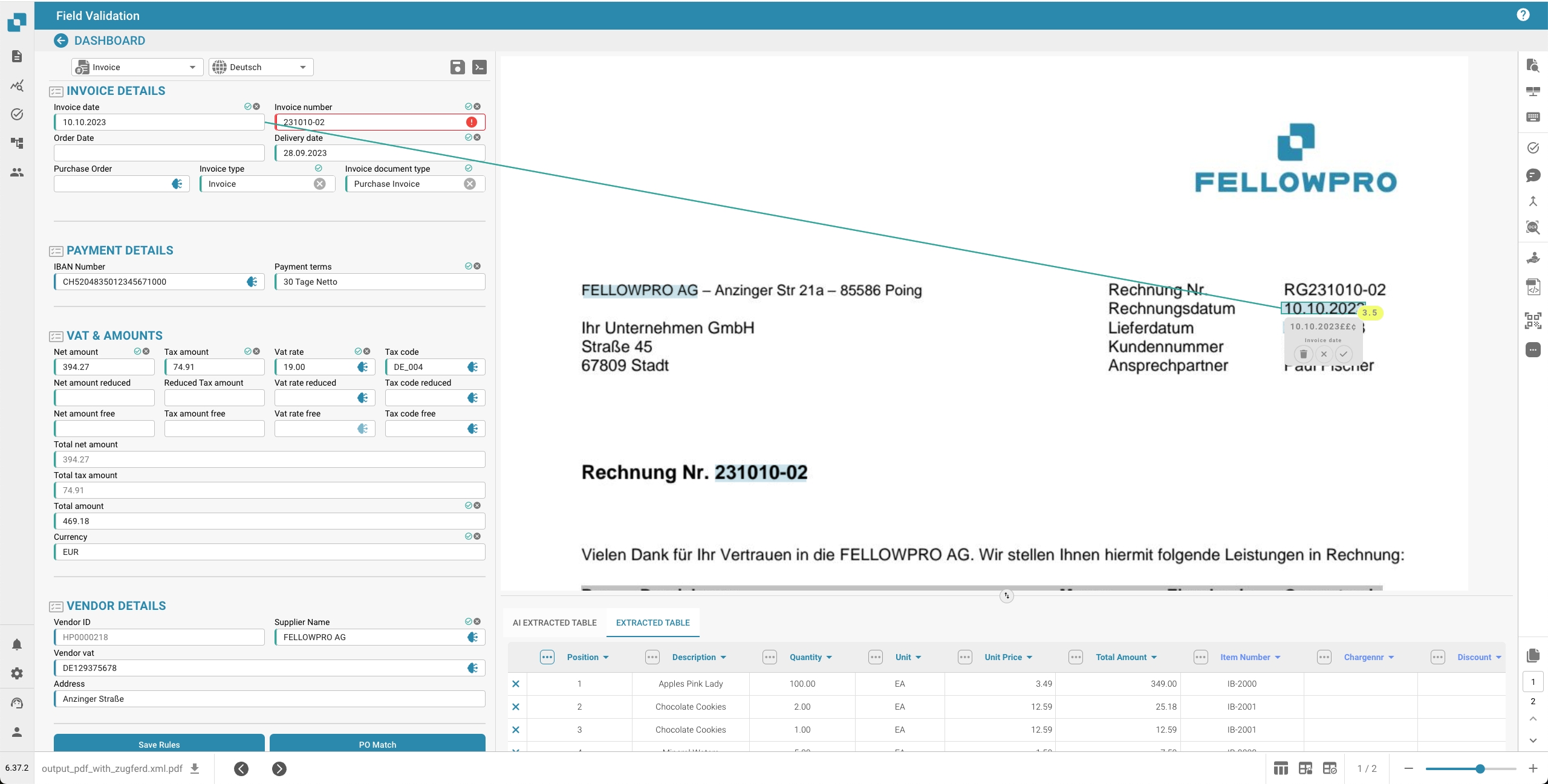Toggle the Invoice date validated checkmark
This screenshot has width=1548, height=784.
click(248, 106)
